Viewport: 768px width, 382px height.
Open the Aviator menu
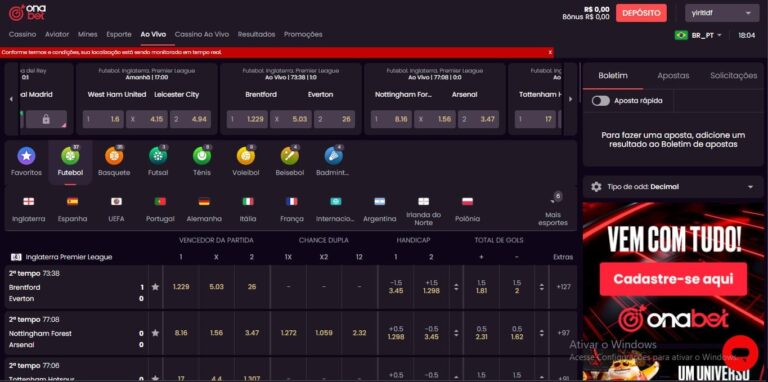coord(57,35)
